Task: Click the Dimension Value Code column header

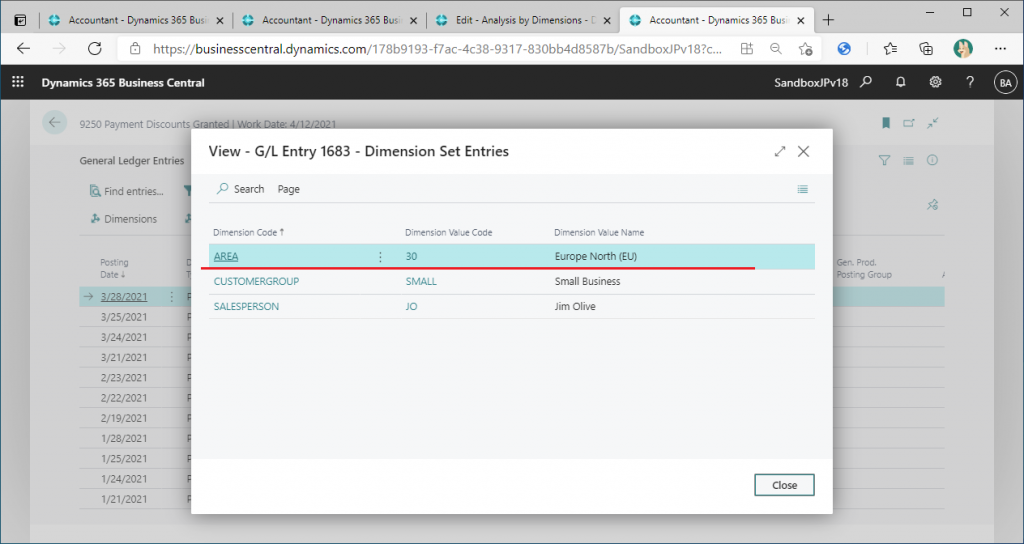Action: point(449,232)
